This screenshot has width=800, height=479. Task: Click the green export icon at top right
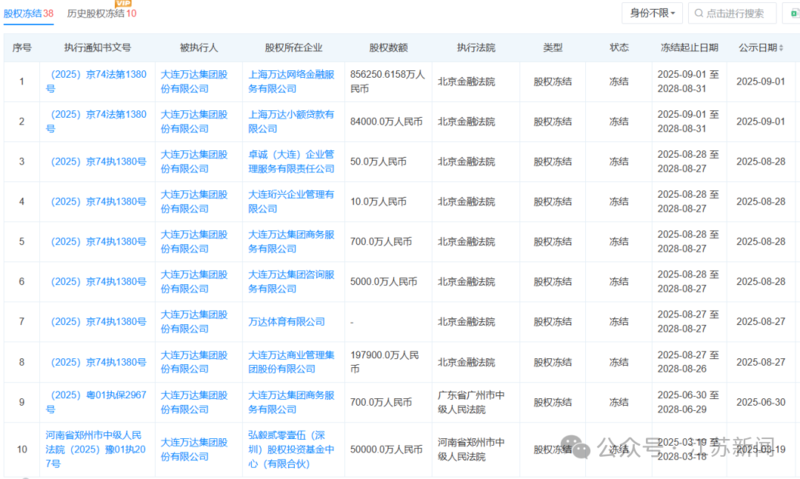pyautogui.click(x=793, y=13)
